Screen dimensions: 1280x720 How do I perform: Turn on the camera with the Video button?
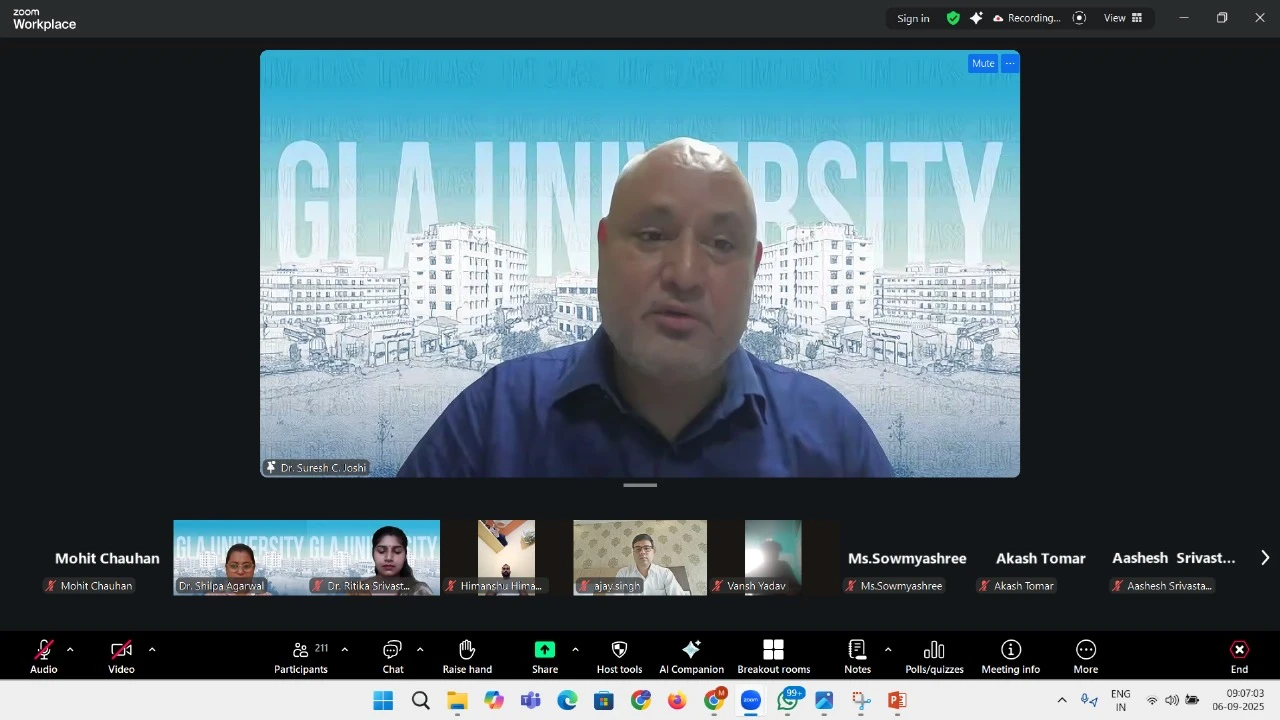click(x=121, y=657)
